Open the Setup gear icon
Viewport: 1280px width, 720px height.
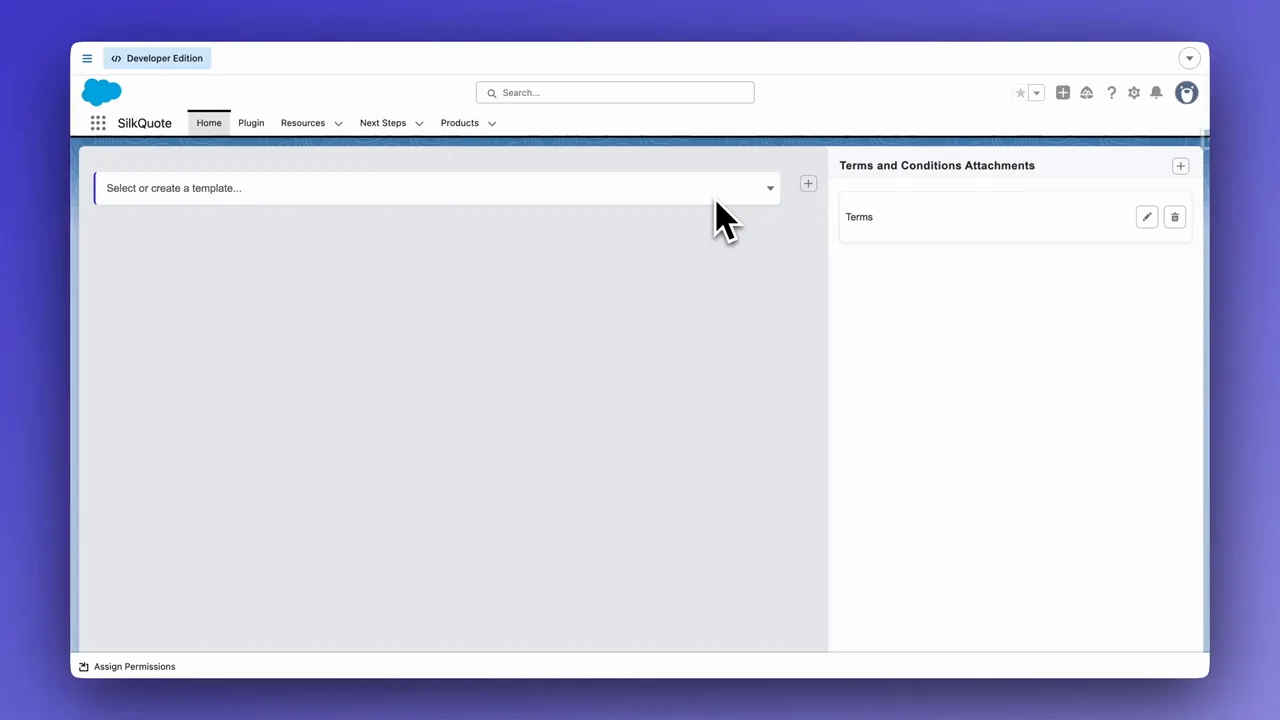tap(1134, 93)
